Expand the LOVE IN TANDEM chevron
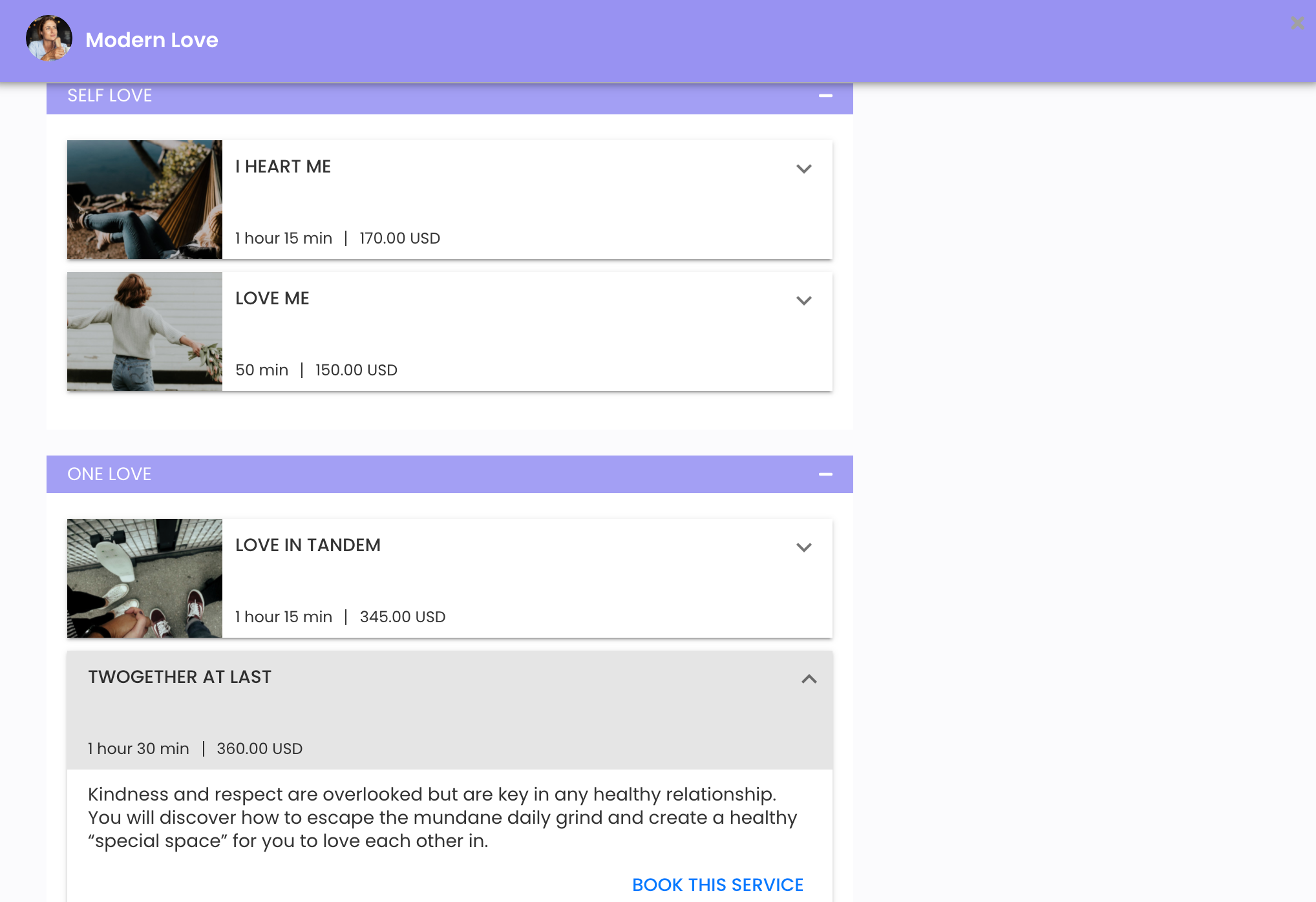Viewport: 1316px width, 902px height. coord(804,547)
